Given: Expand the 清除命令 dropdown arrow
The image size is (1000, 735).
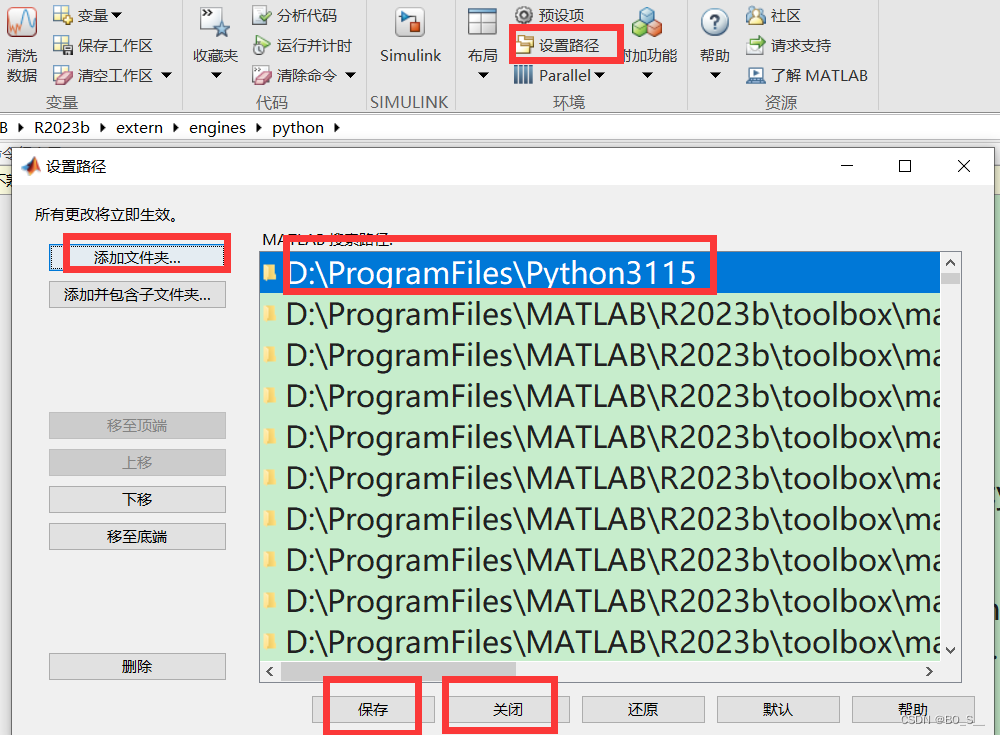Looking at the screenshot, I should (x=350, y=75).
